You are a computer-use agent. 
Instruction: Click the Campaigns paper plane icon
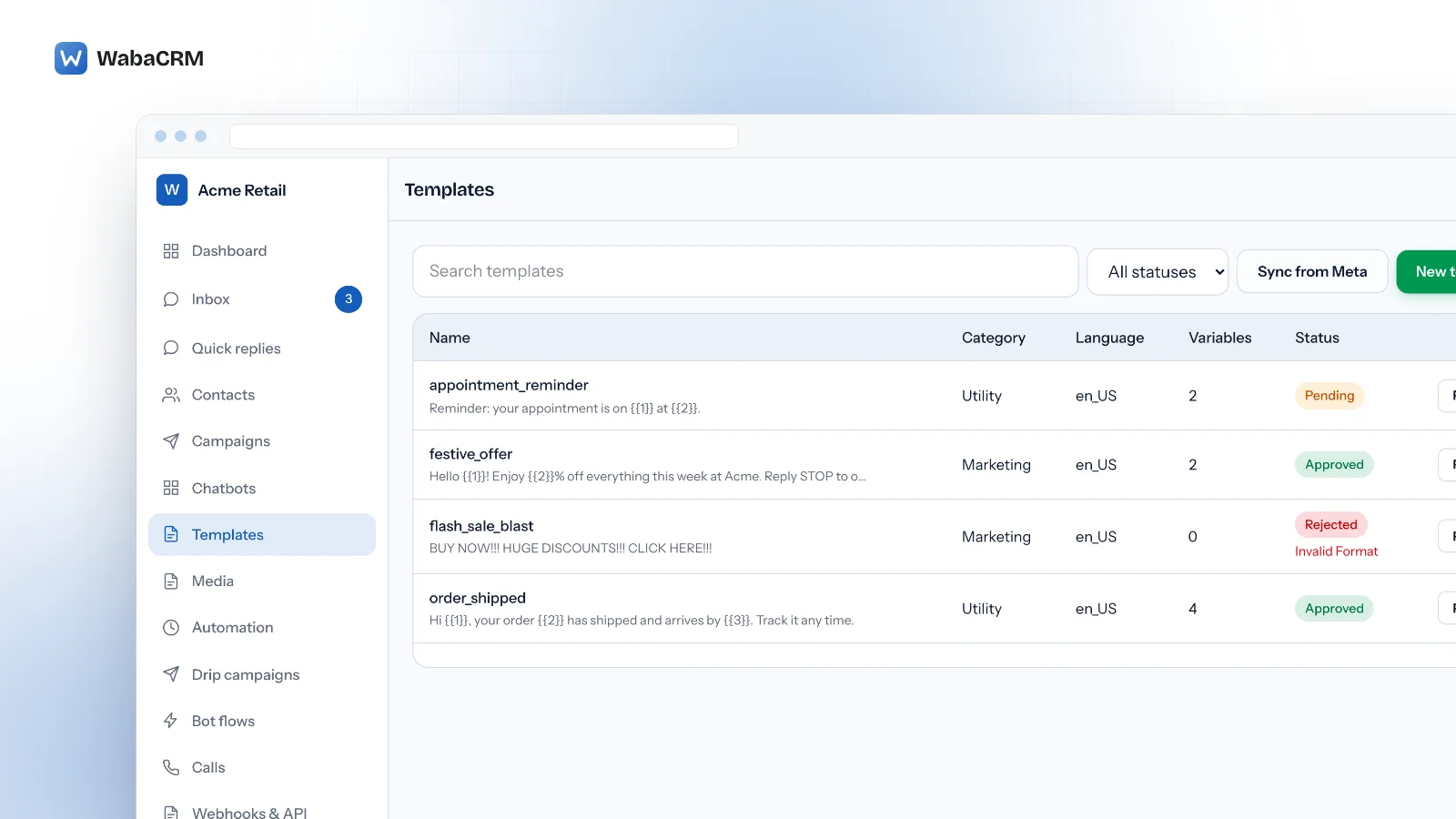171,441
